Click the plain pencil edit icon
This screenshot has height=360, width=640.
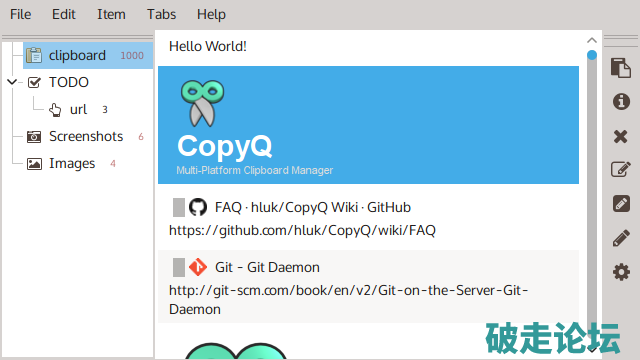621,238
